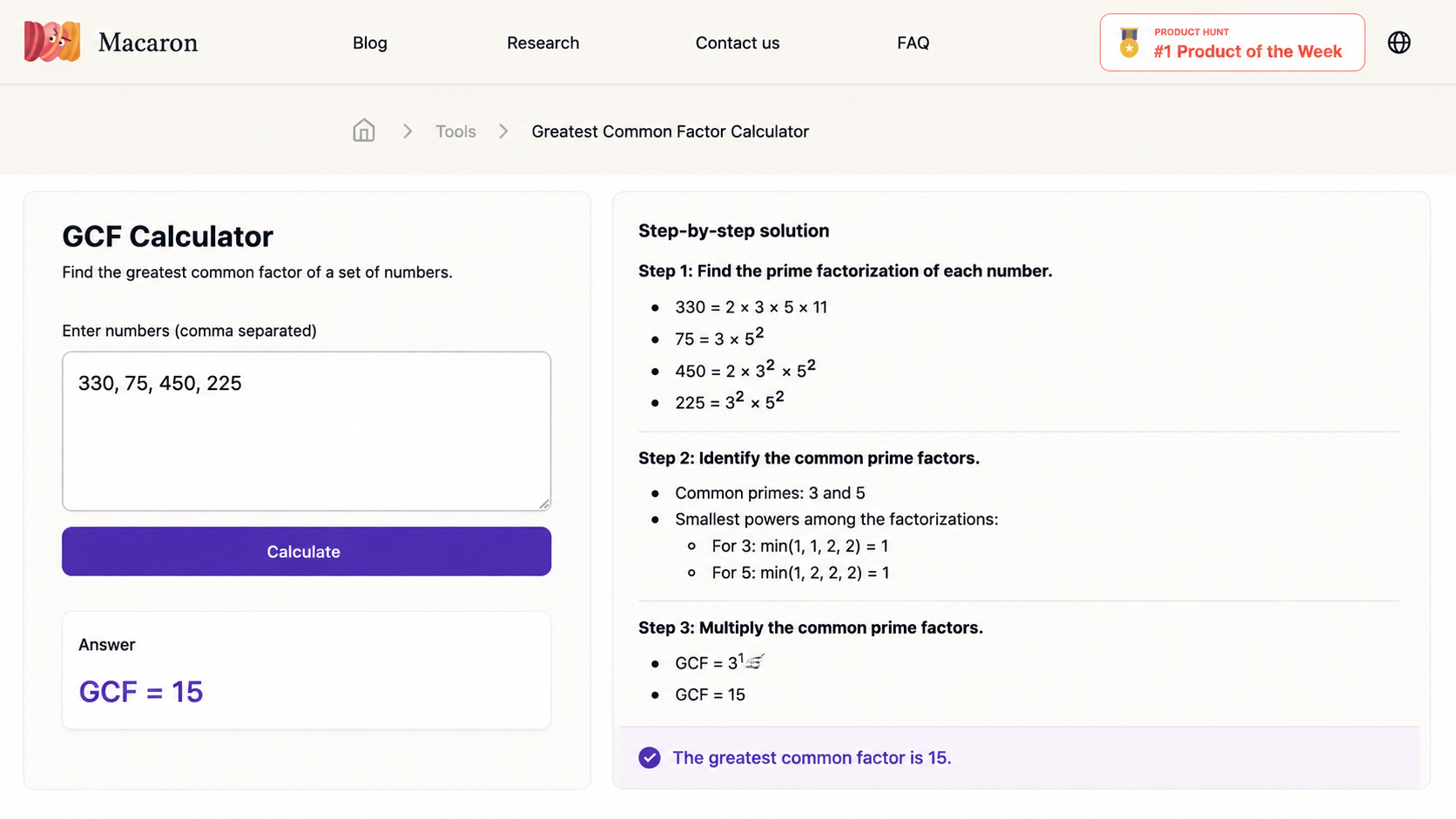This screenshot has height=819, width=1456.
Task: Click the Macaron brand name
Action: pyautogui.click(x=148, y=42)
